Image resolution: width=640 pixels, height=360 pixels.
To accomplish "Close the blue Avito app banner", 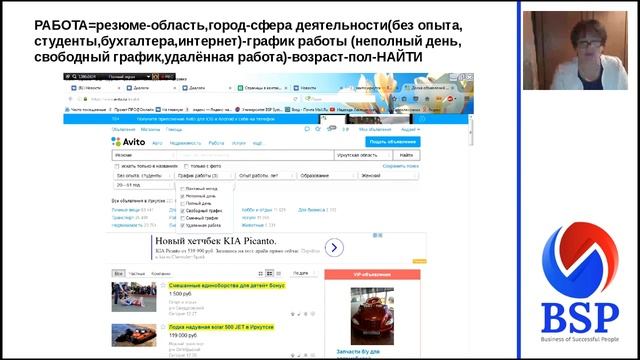I will click(422, 119).
